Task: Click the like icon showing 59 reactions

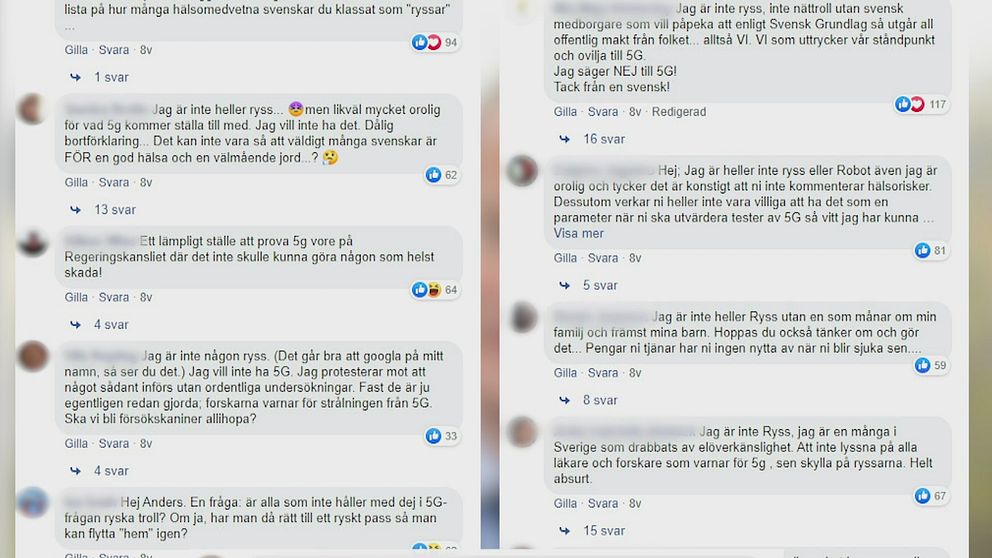Action: [922, 365]
